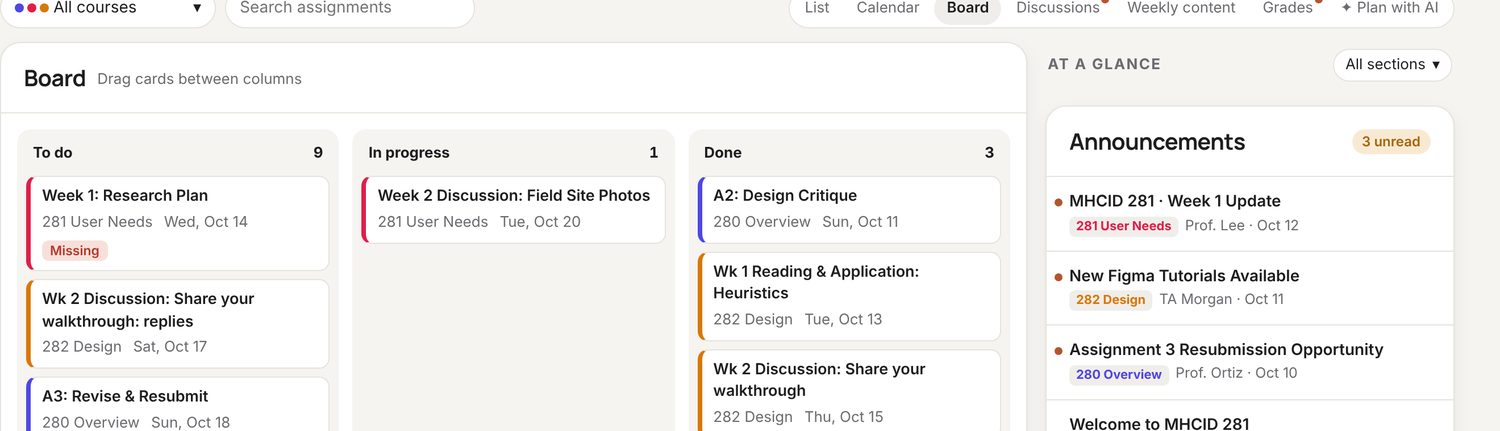The height and width of the screenshot is (431, 1500).
Task: Click the 282 Design announcement tag
Action: pos(1110,300)
